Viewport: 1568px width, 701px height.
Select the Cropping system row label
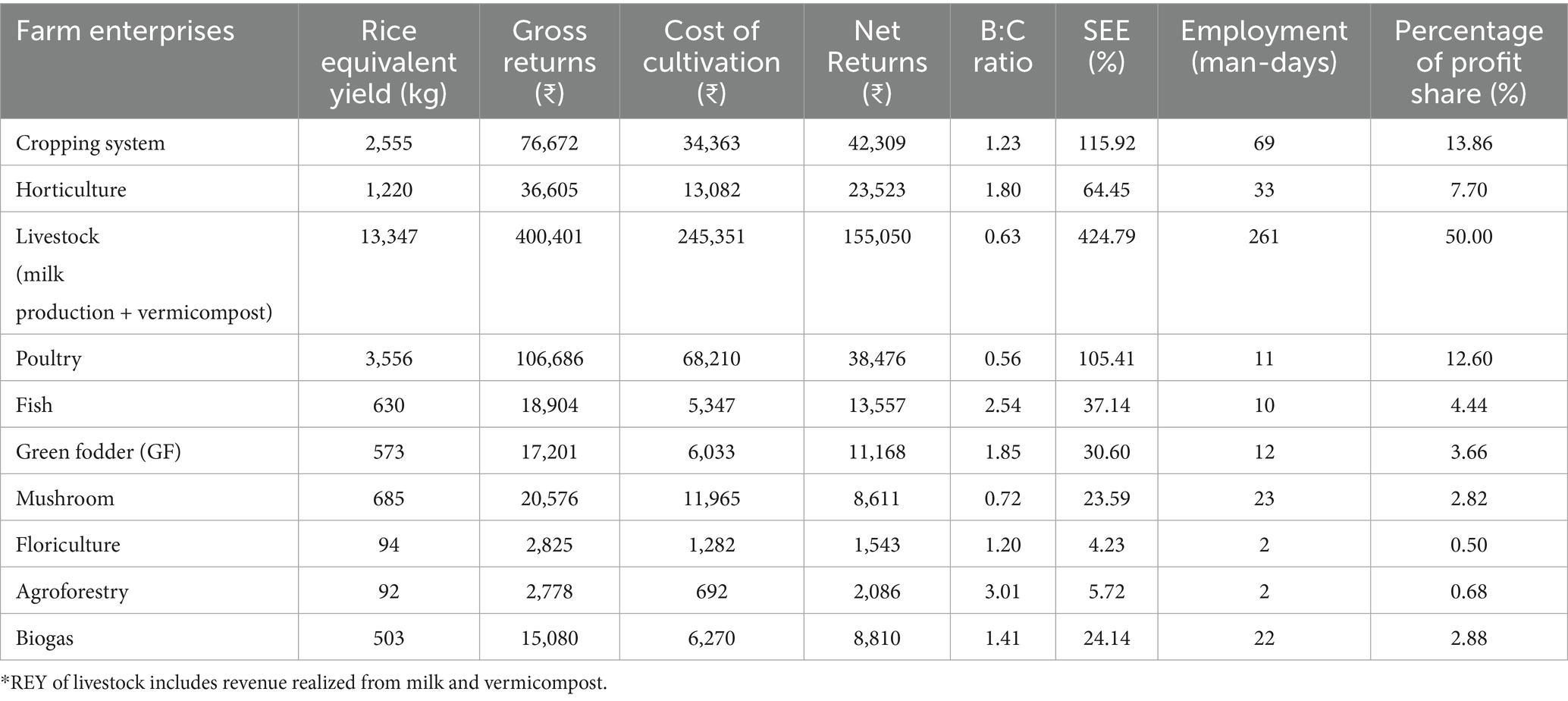(x=90, y=143)
